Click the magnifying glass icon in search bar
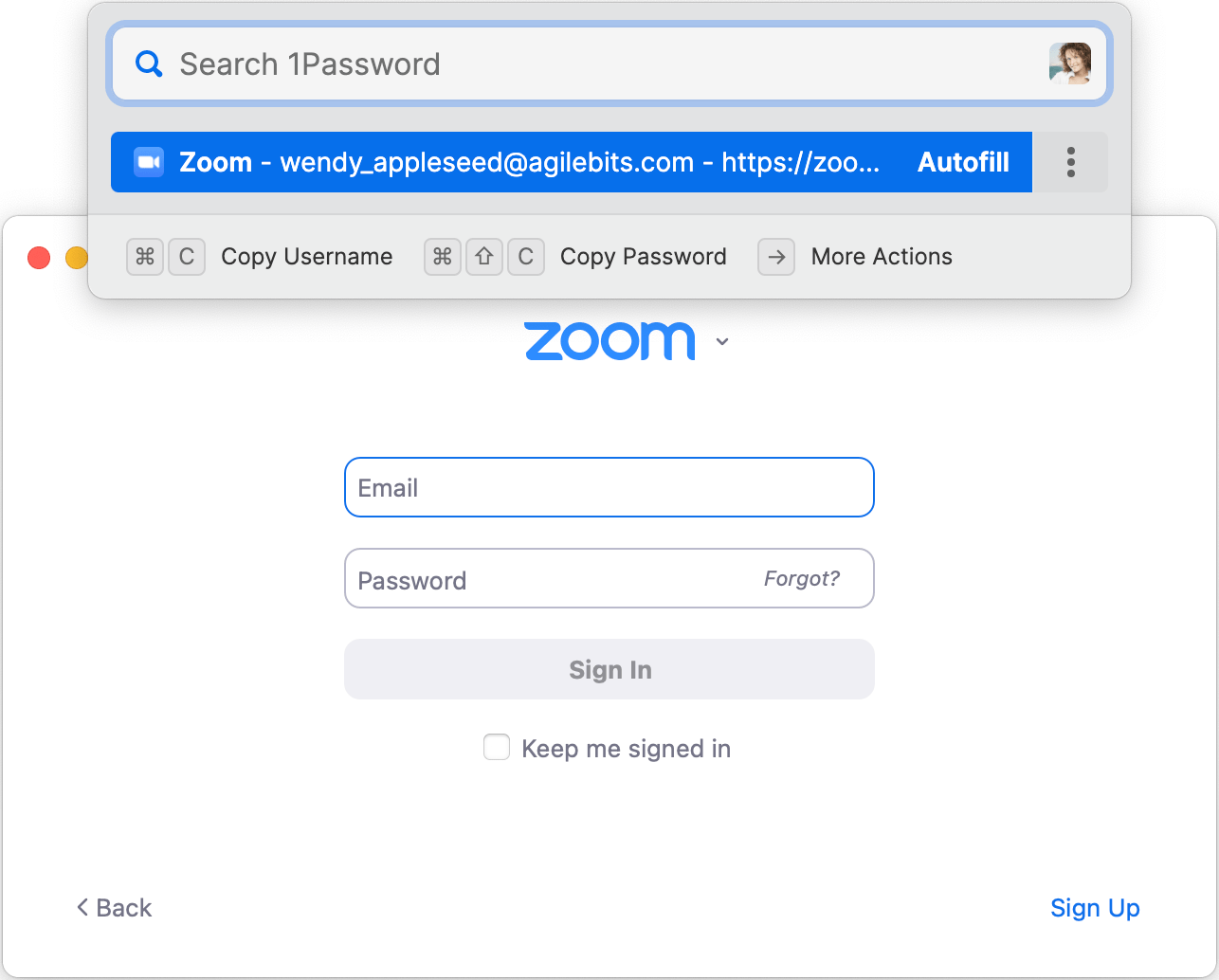The height and width of the screenshot is (980, 1219). click(149, 64)
